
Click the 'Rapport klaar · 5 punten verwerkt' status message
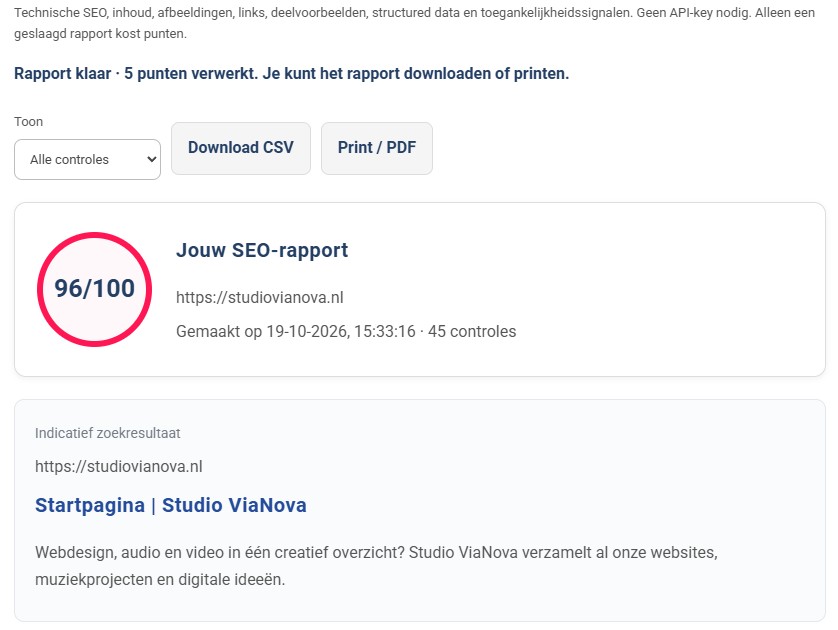291,73
